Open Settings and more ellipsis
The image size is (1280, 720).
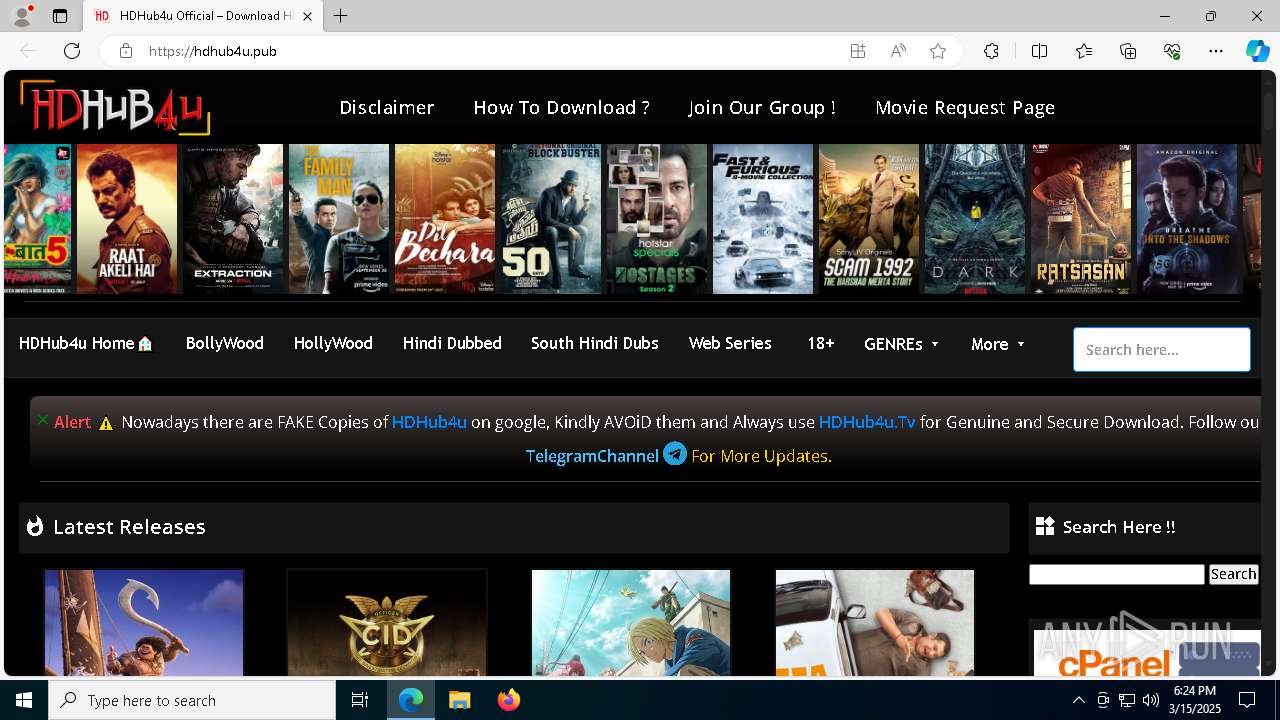[1216, 51]
